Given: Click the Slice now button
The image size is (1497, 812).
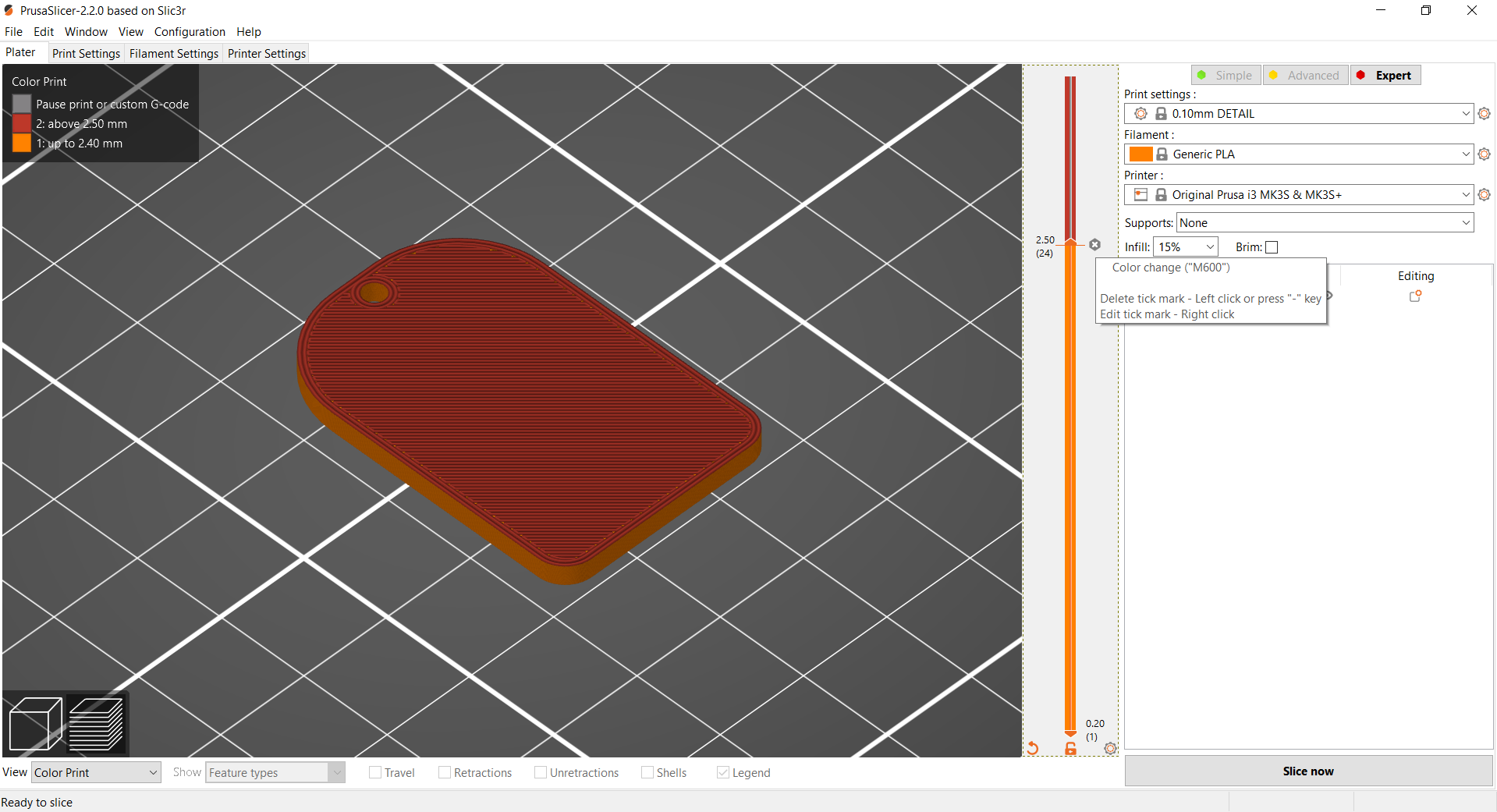Looking at the screenshot, I should pos(1308,771).
